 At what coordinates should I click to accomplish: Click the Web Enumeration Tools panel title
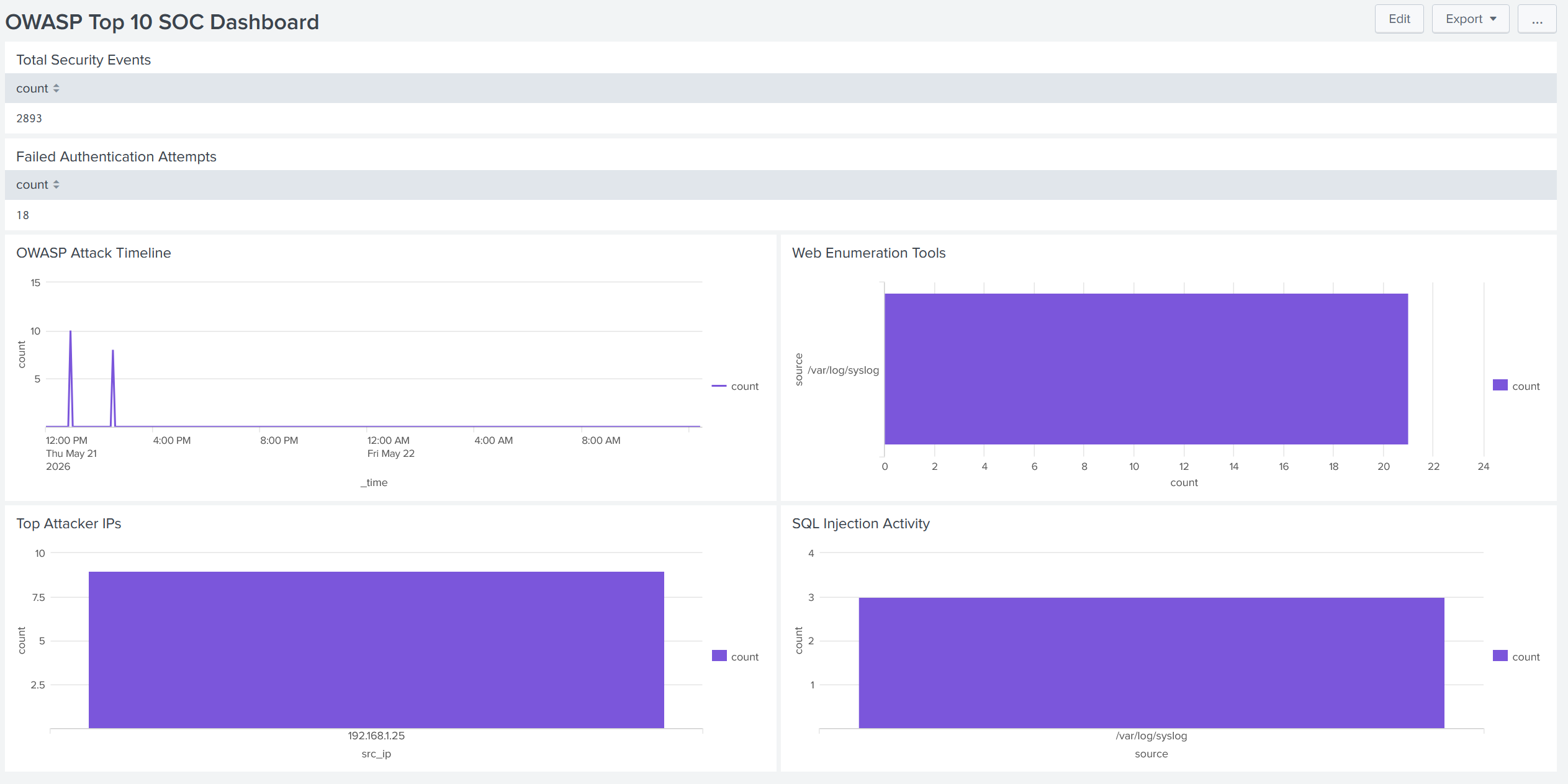click(869, 253)
